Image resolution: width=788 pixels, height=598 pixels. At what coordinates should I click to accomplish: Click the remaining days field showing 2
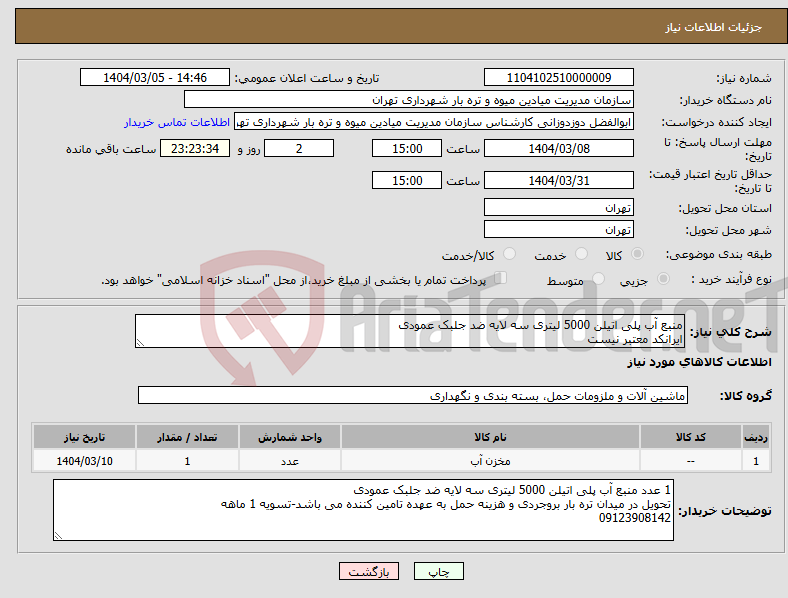coord(299,148)
